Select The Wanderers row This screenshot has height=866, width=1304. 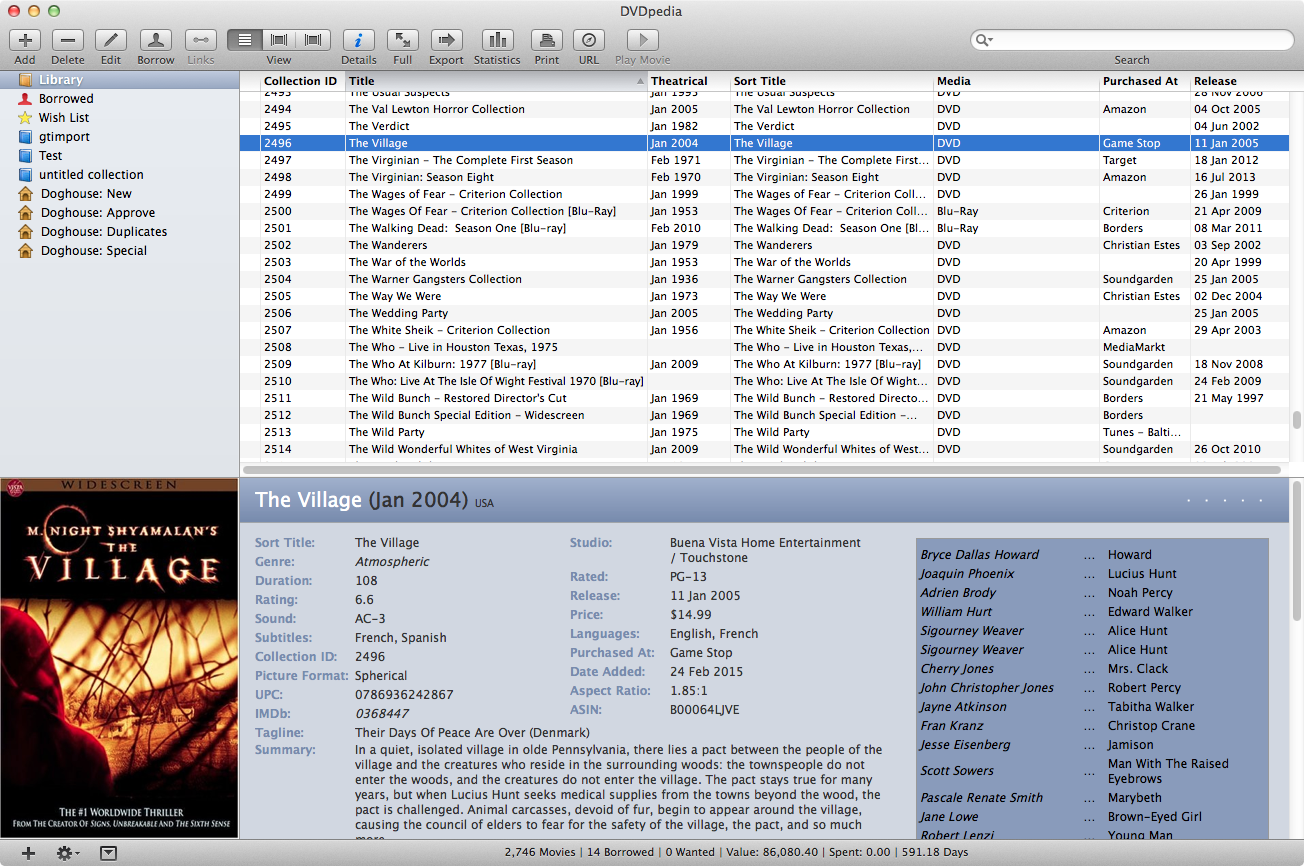point(765,245)
